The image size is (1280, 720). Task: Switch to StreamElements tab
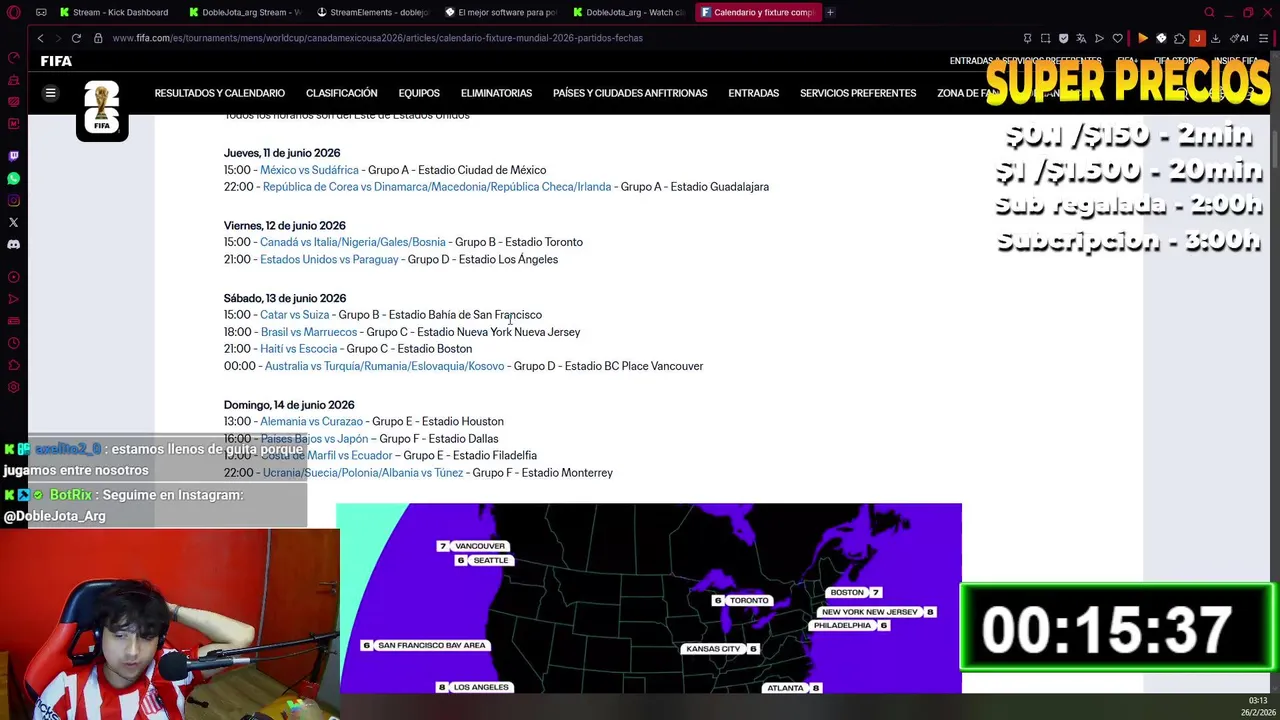tap(376, 12)
